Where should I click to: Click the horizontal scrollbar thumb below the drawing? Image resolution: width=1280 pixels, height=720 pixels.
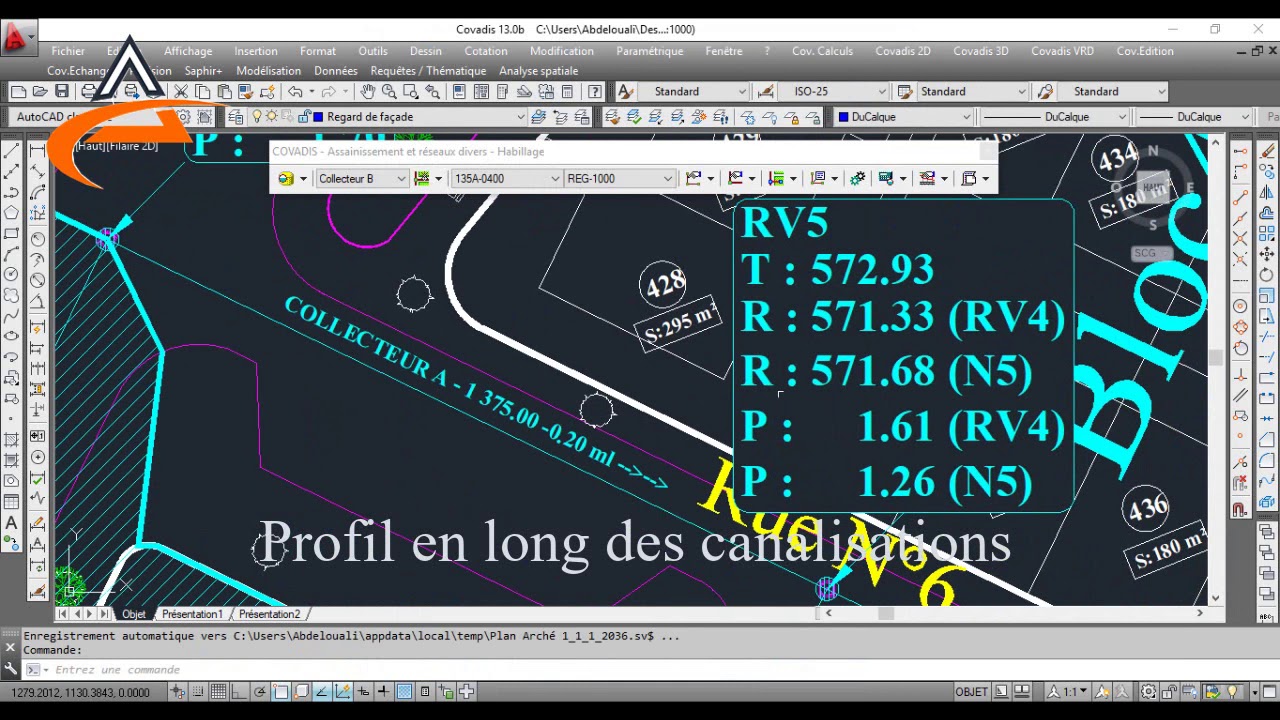click(886, 614)
